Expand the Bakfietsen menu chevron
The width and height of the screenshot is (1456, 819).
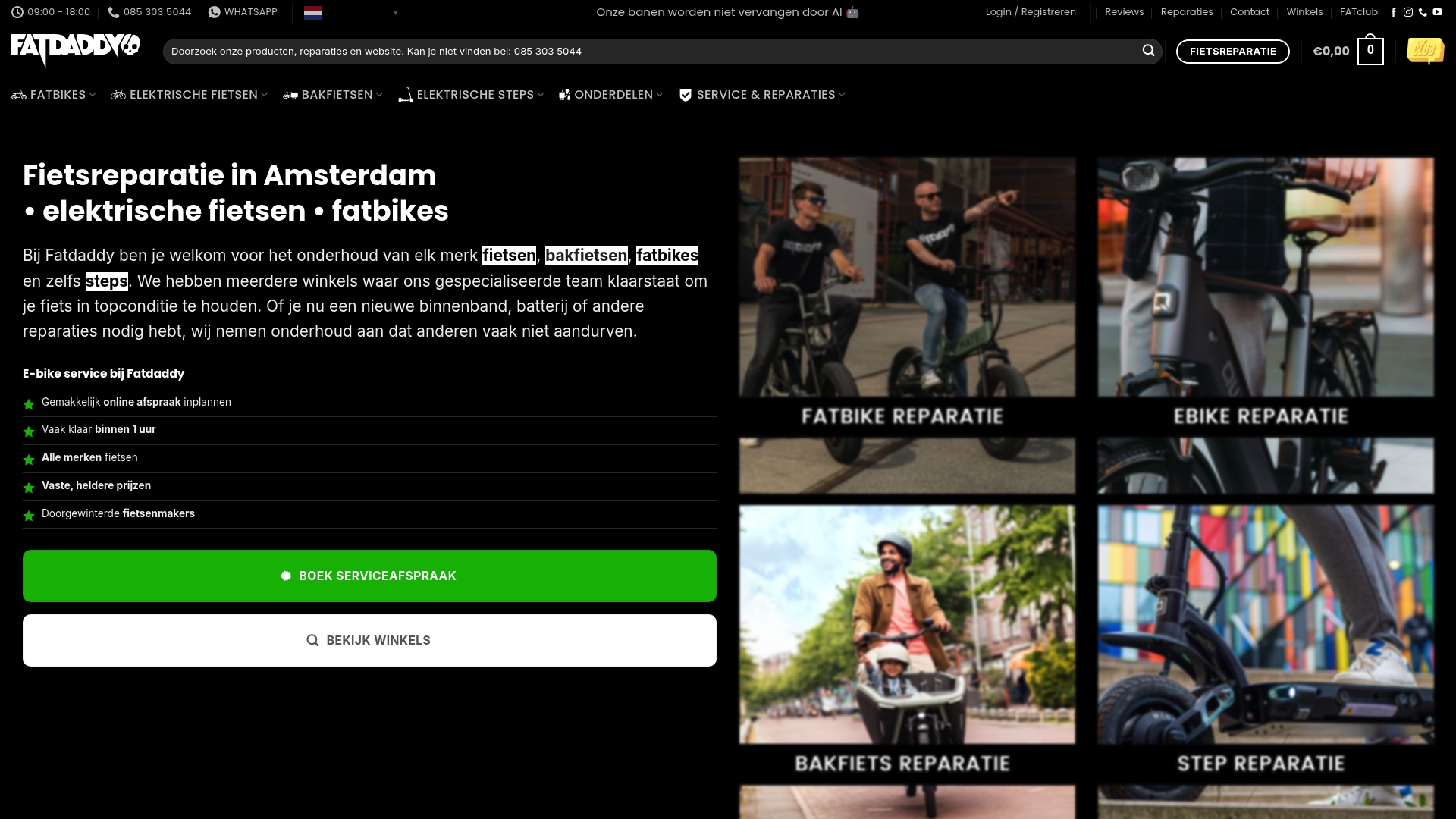click(379, 95)
